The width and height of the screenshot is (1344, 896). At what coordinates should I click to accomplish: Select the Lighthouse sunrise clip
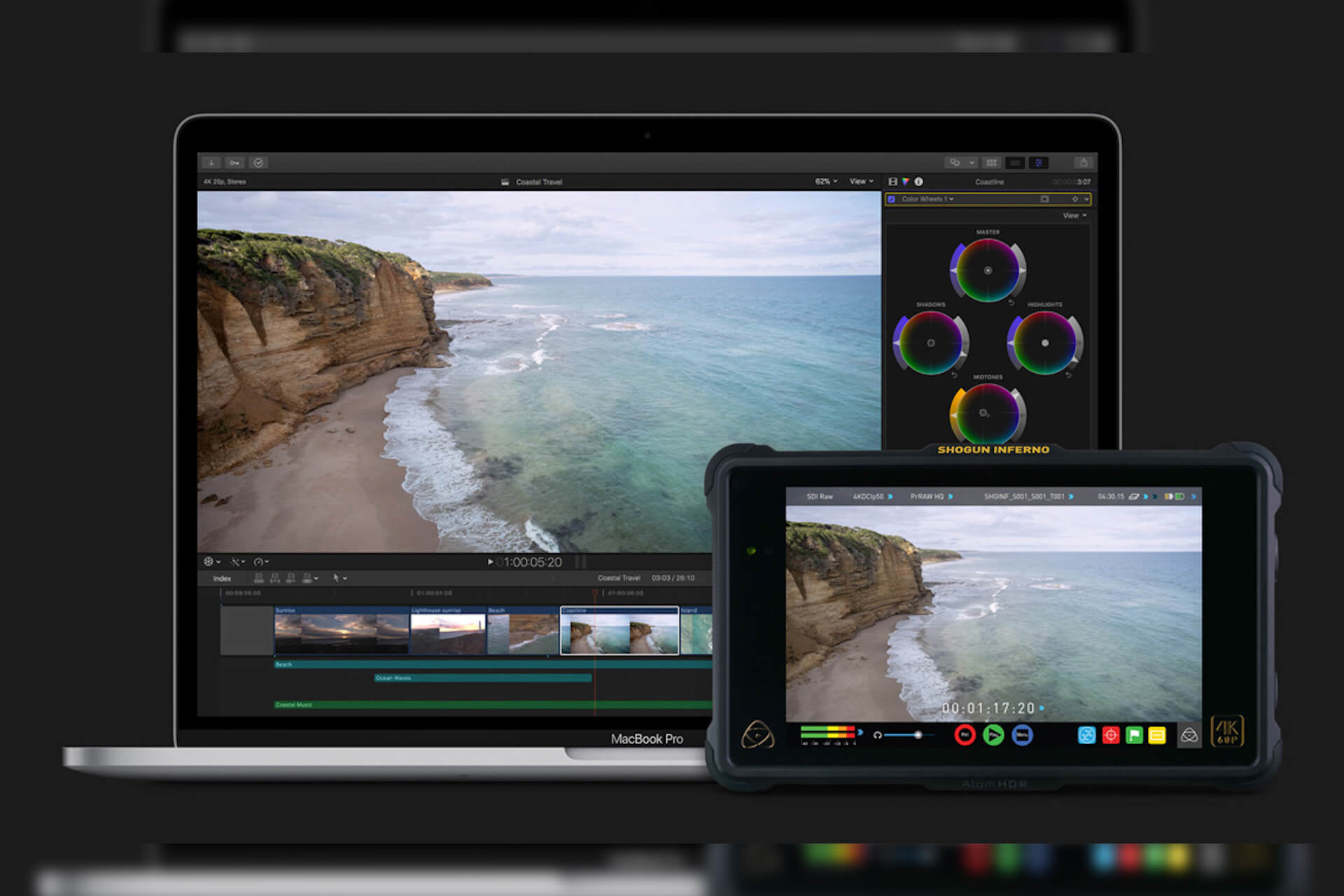point(448,631)
